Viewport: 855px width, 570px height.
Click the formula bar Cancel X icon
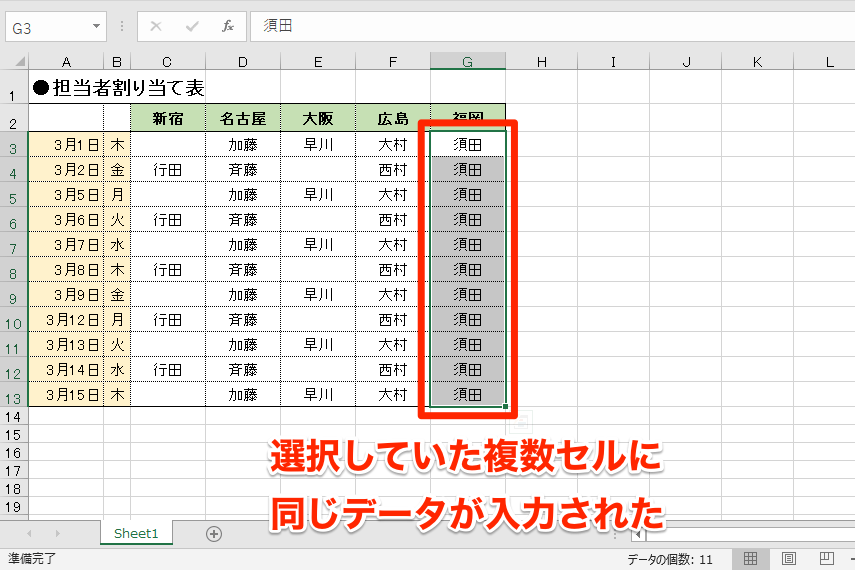pos(156,26)
